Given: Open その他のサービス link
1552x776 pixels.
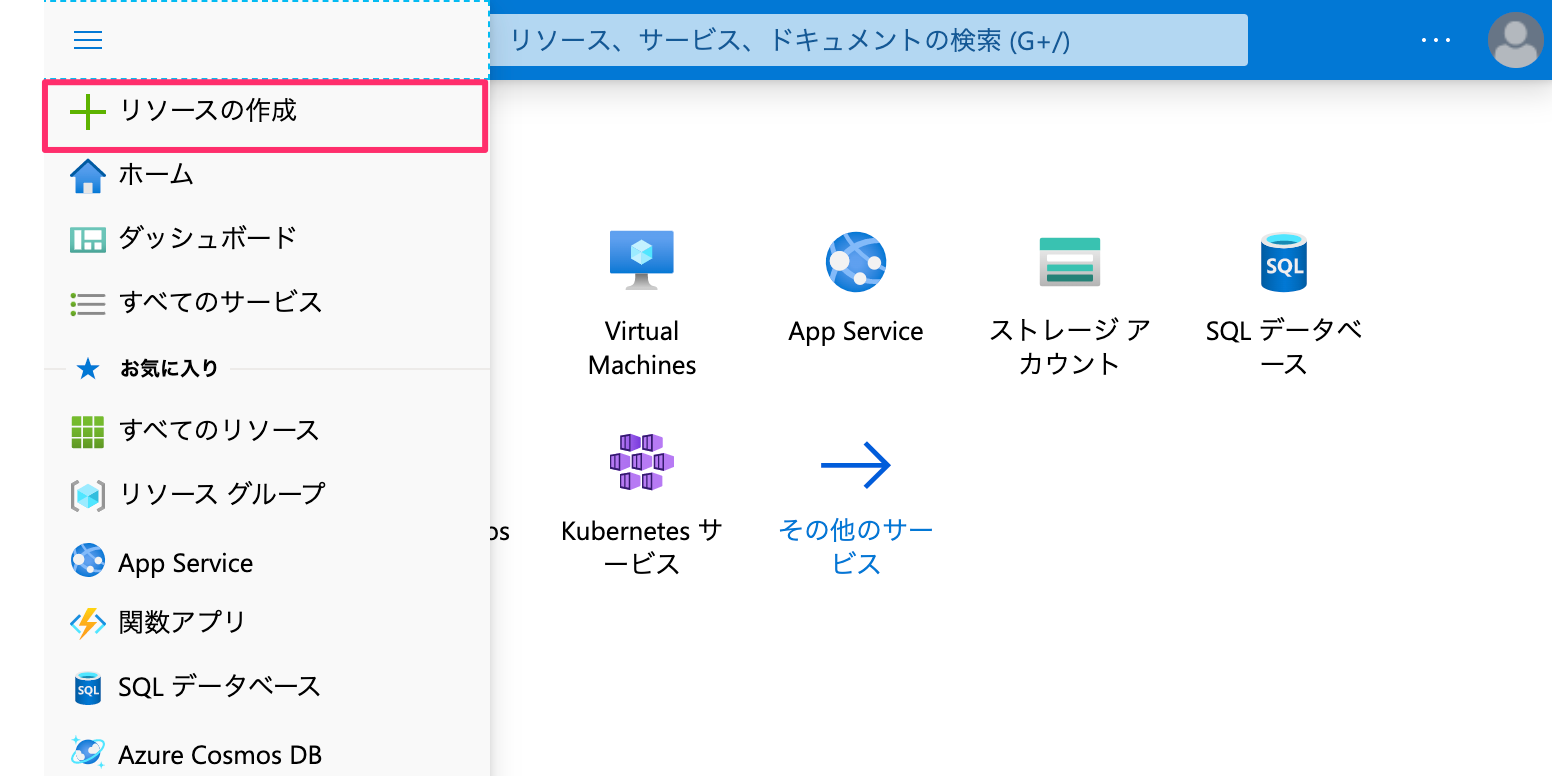Looking at the screenshot, I should [x=856, y=546].
